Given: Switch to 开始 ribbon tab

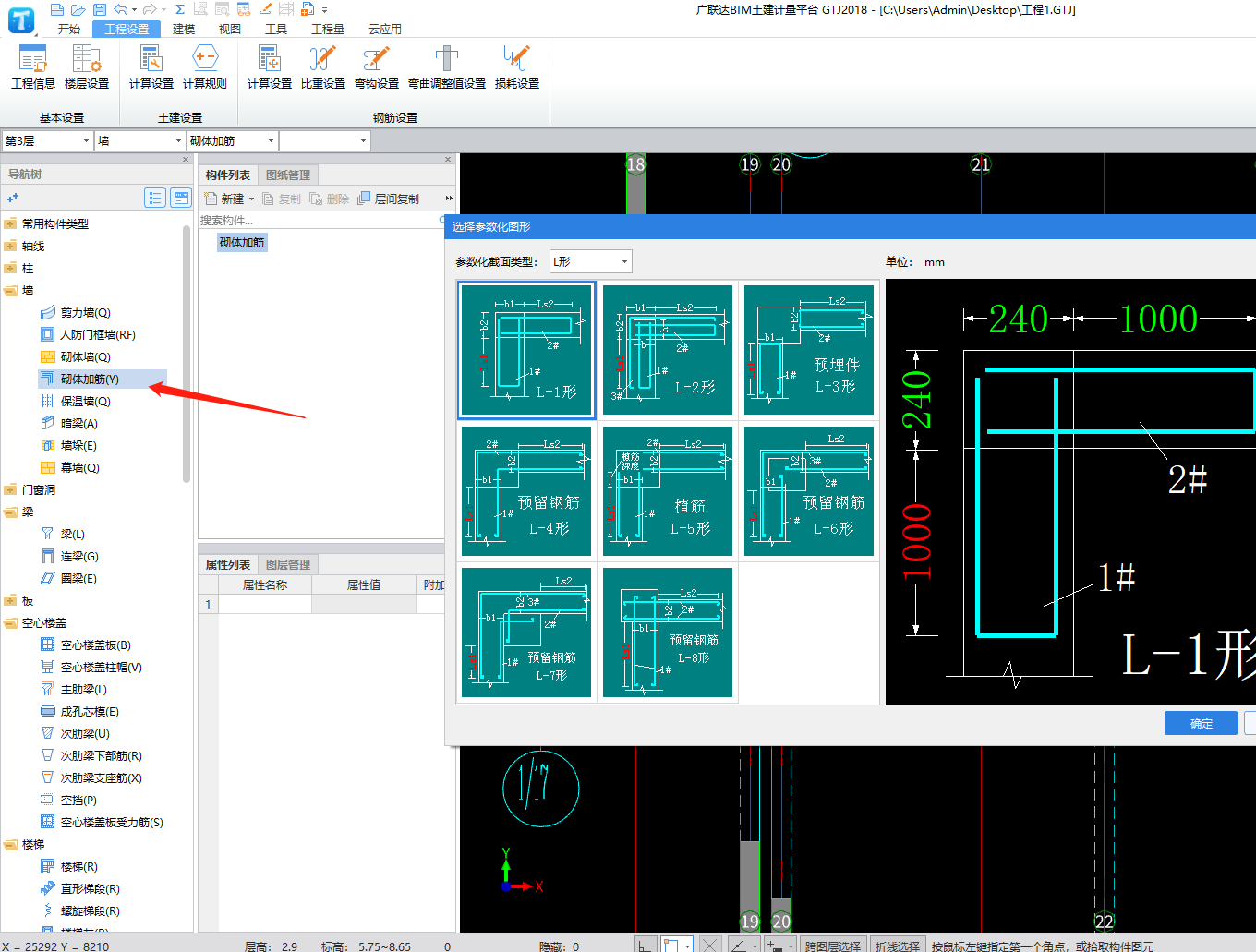Looking at the screenshot, I should coord(69,29).
